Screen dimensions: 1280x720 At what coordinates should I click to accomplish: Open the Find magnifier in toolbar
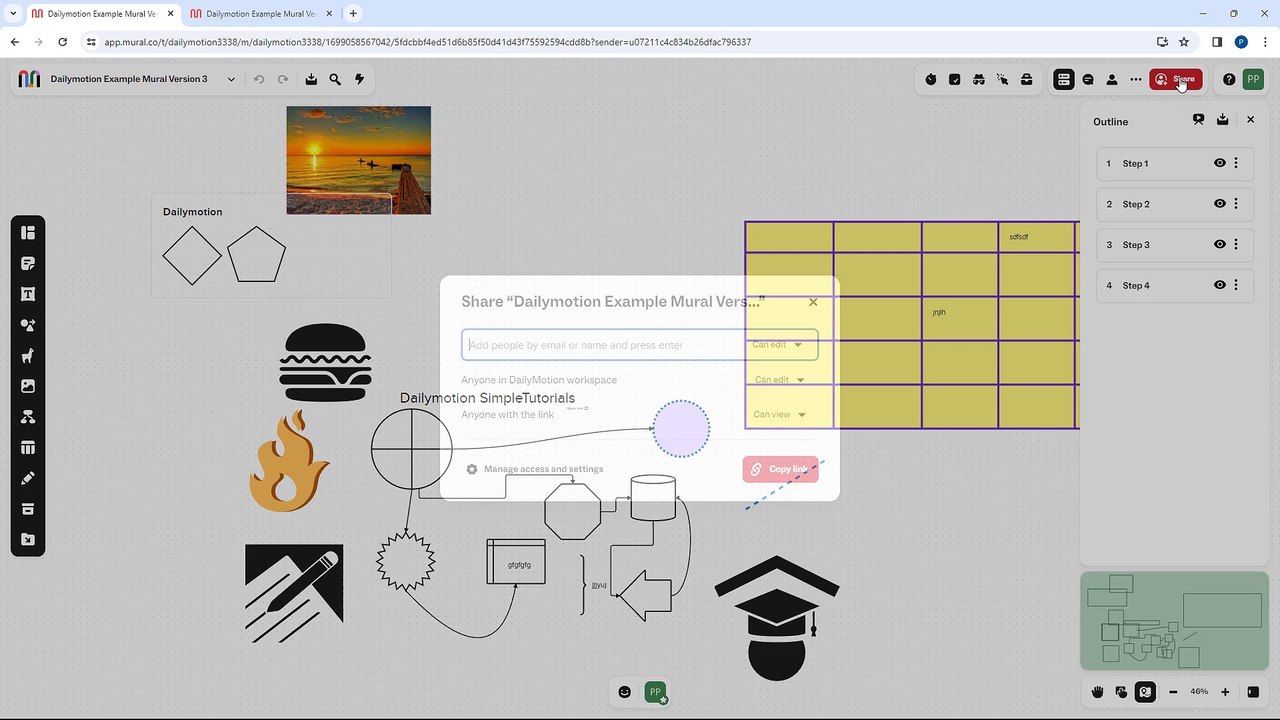click(x=335, y=79)
